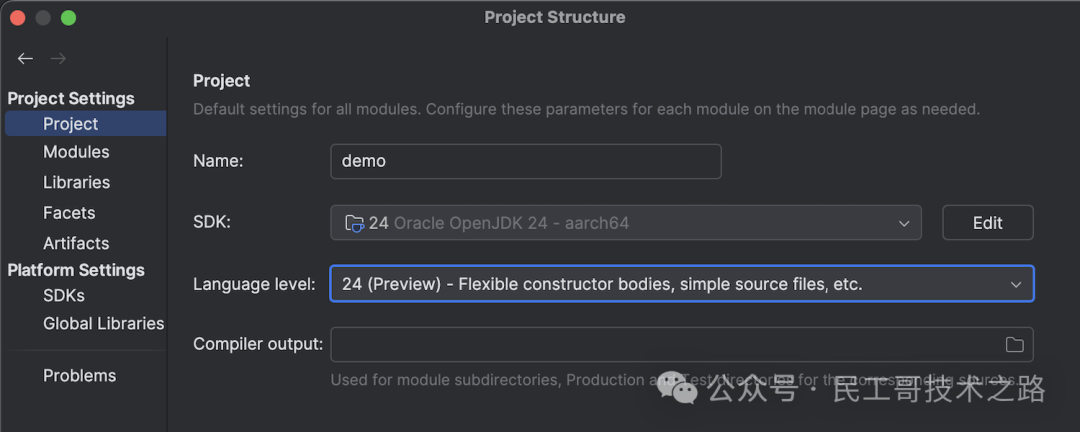Open the Language level dropdown arrow
The width and height of the screenshot is (1080, 432).
pos(1015,285)
